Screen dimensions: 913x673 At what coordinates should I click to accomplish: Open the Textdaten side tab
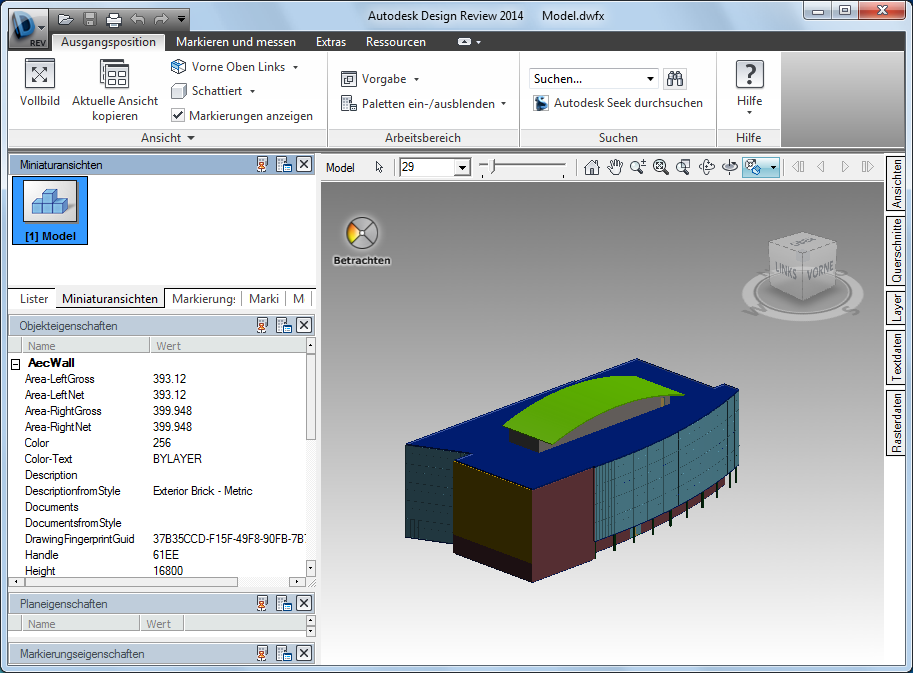click(896, 357)
